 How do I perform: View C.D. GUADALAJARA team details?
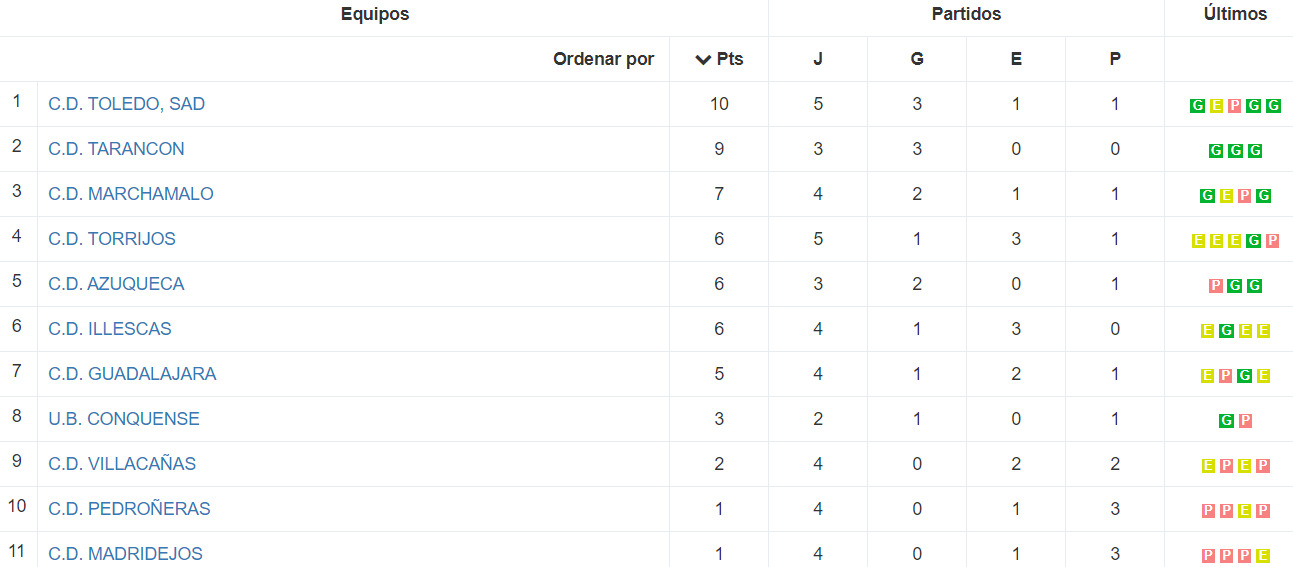132,374
